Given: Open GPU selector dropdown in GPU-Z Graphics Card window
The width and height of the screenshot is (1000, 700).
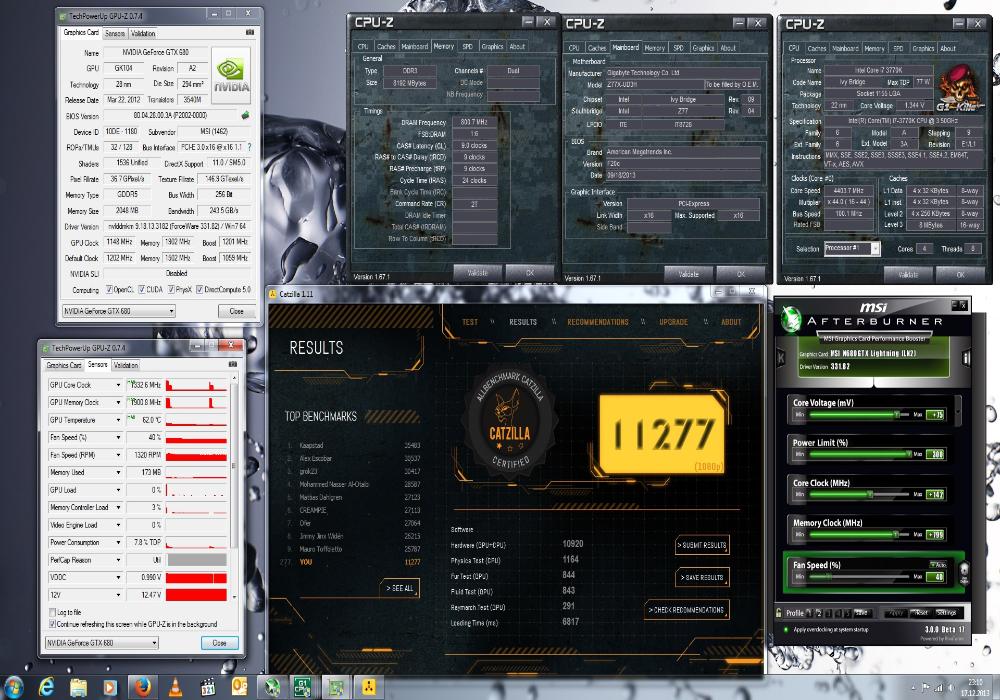Looking at the screenshot, I should 119,311.
